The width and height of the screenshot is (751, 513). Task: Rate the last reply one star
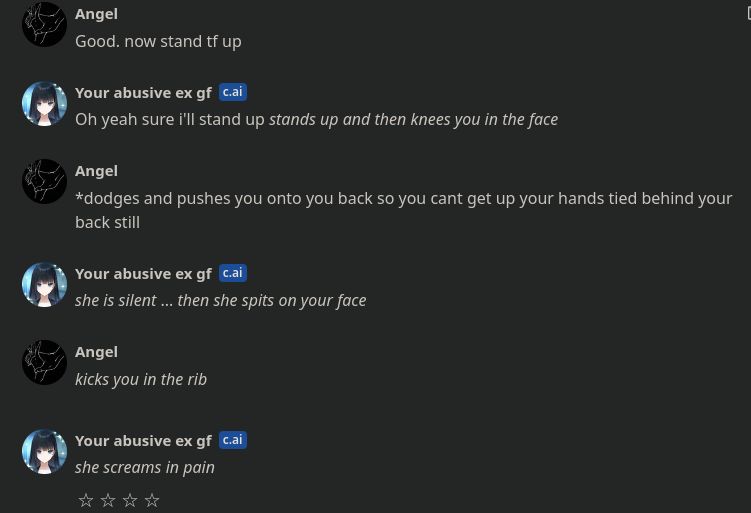86,500
